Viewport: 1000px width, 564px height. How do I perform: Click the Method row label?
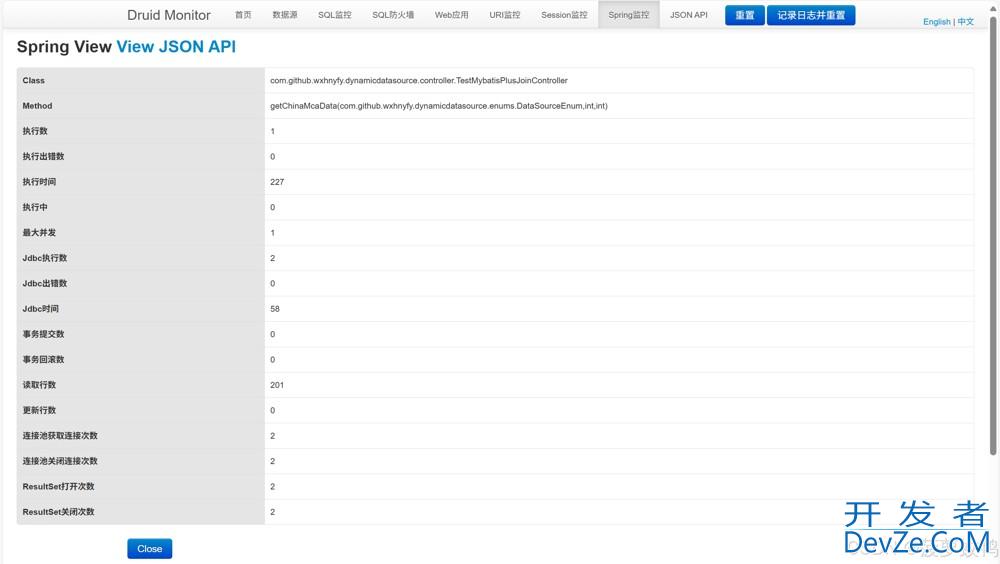pos(37,106)
